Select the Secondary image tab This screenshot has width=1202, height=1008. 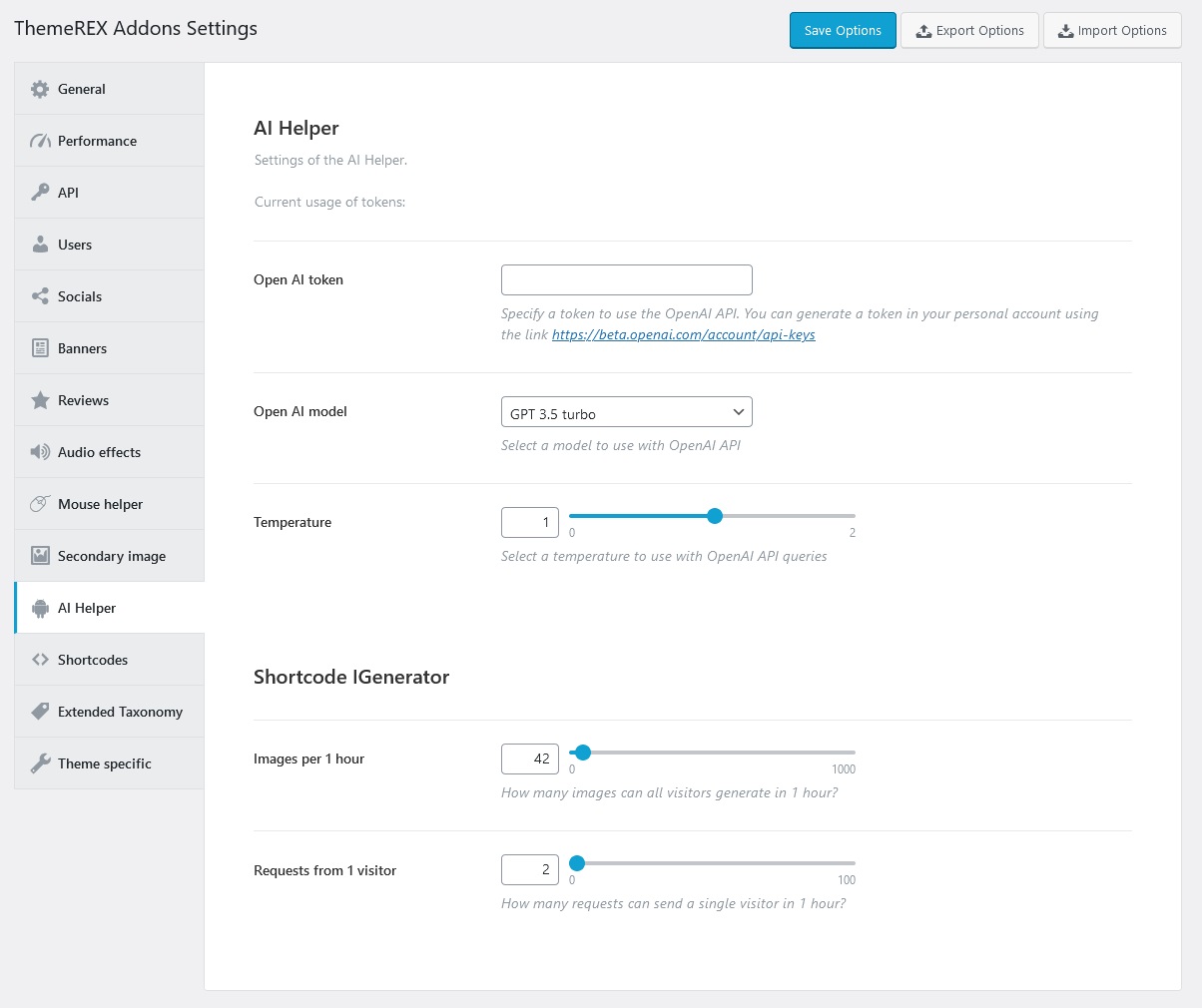pos(110,556)
